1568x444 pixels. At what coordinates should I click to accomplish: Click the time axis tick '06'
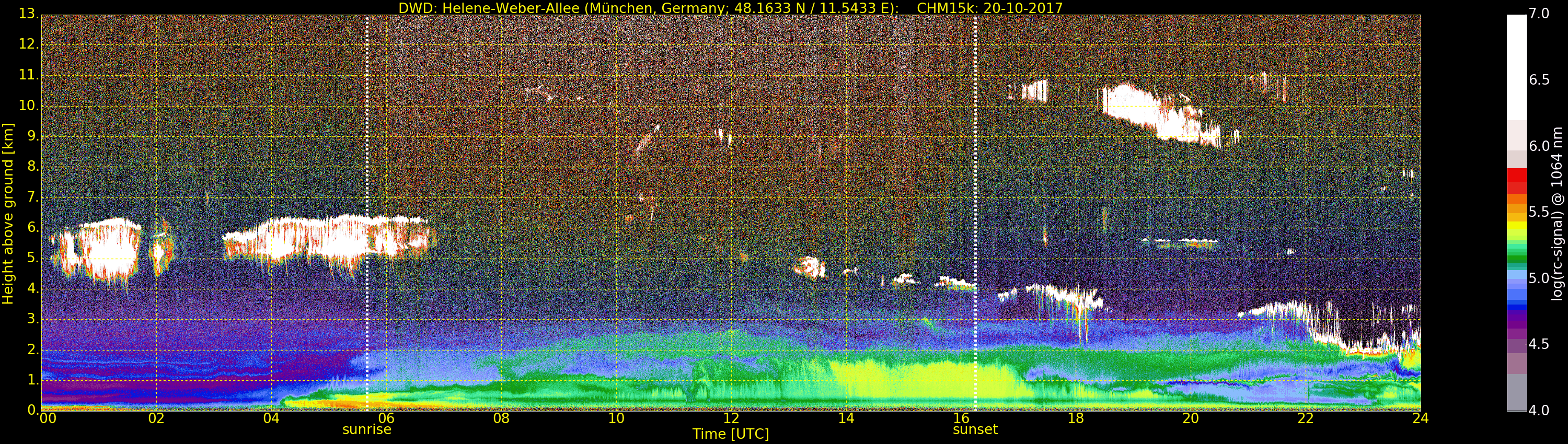tap(387, 418)
